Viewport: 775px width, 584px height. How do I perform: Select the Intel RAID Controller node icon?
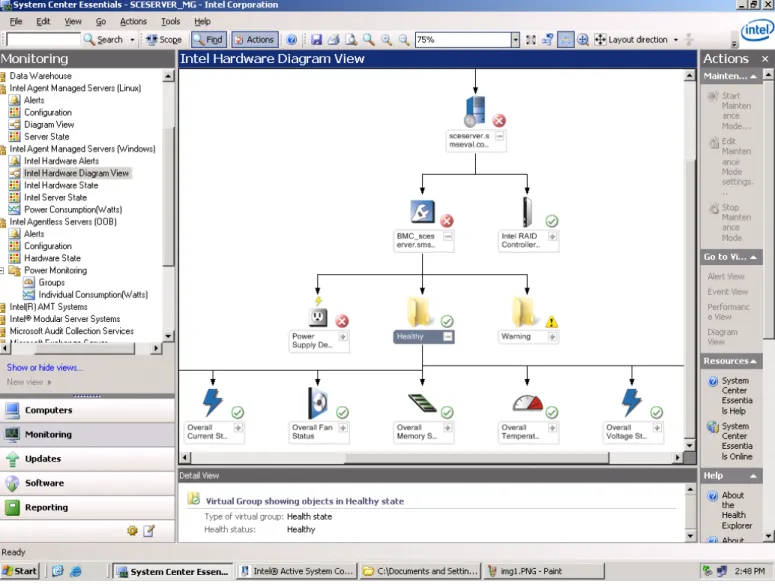click(527, 212)
